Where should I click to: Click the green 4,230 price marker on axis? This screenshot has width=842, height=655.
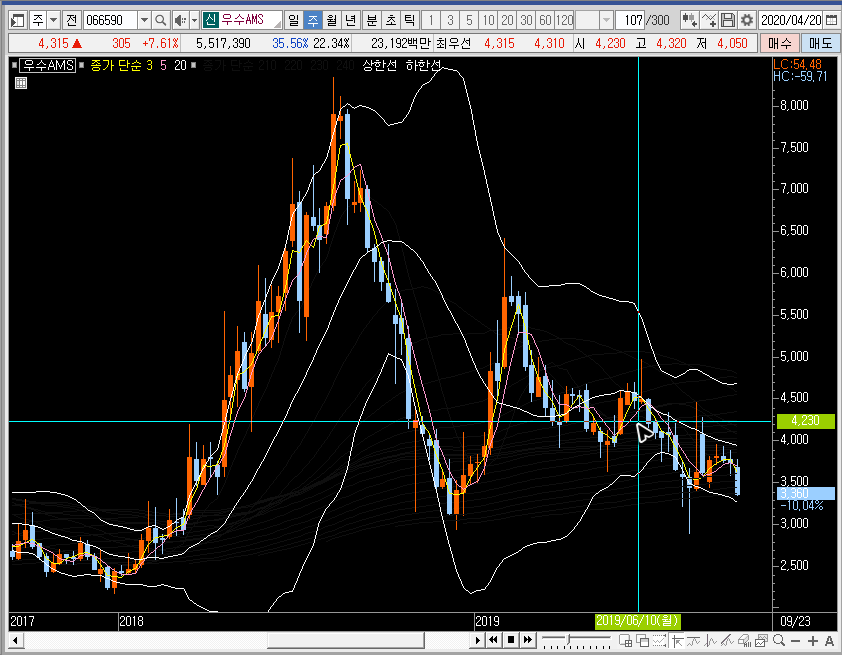pos(805,420)
